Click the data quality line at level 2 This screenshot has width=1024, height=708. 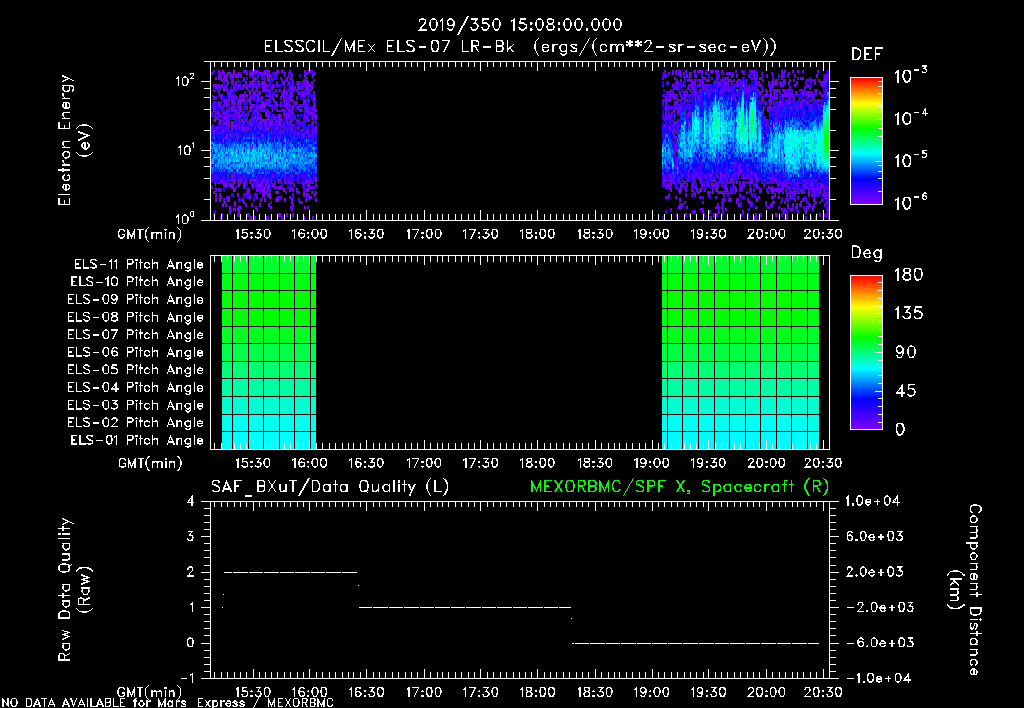point(291,572)
